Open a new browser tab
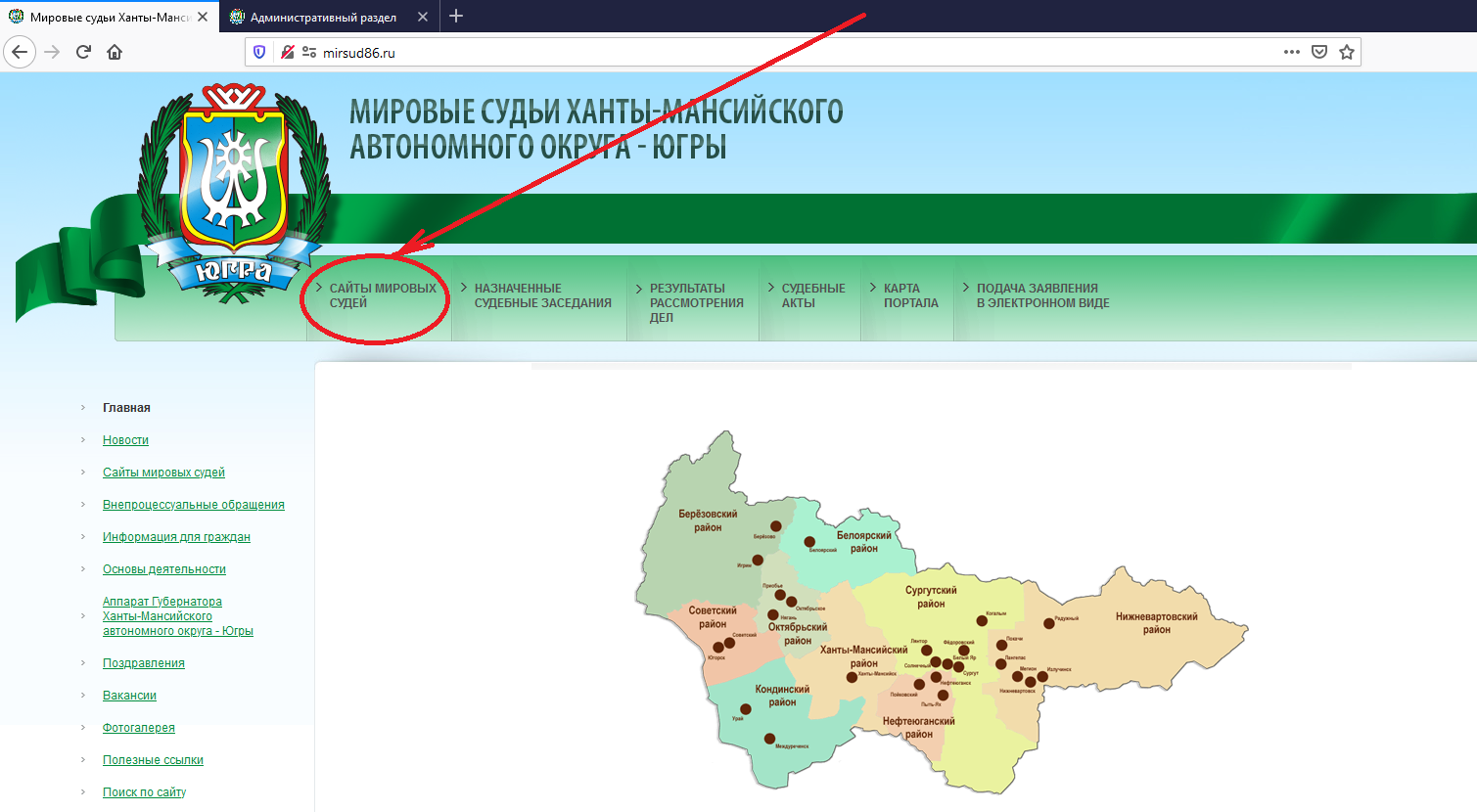This screenshot has width=1477, height=812. 456,16
